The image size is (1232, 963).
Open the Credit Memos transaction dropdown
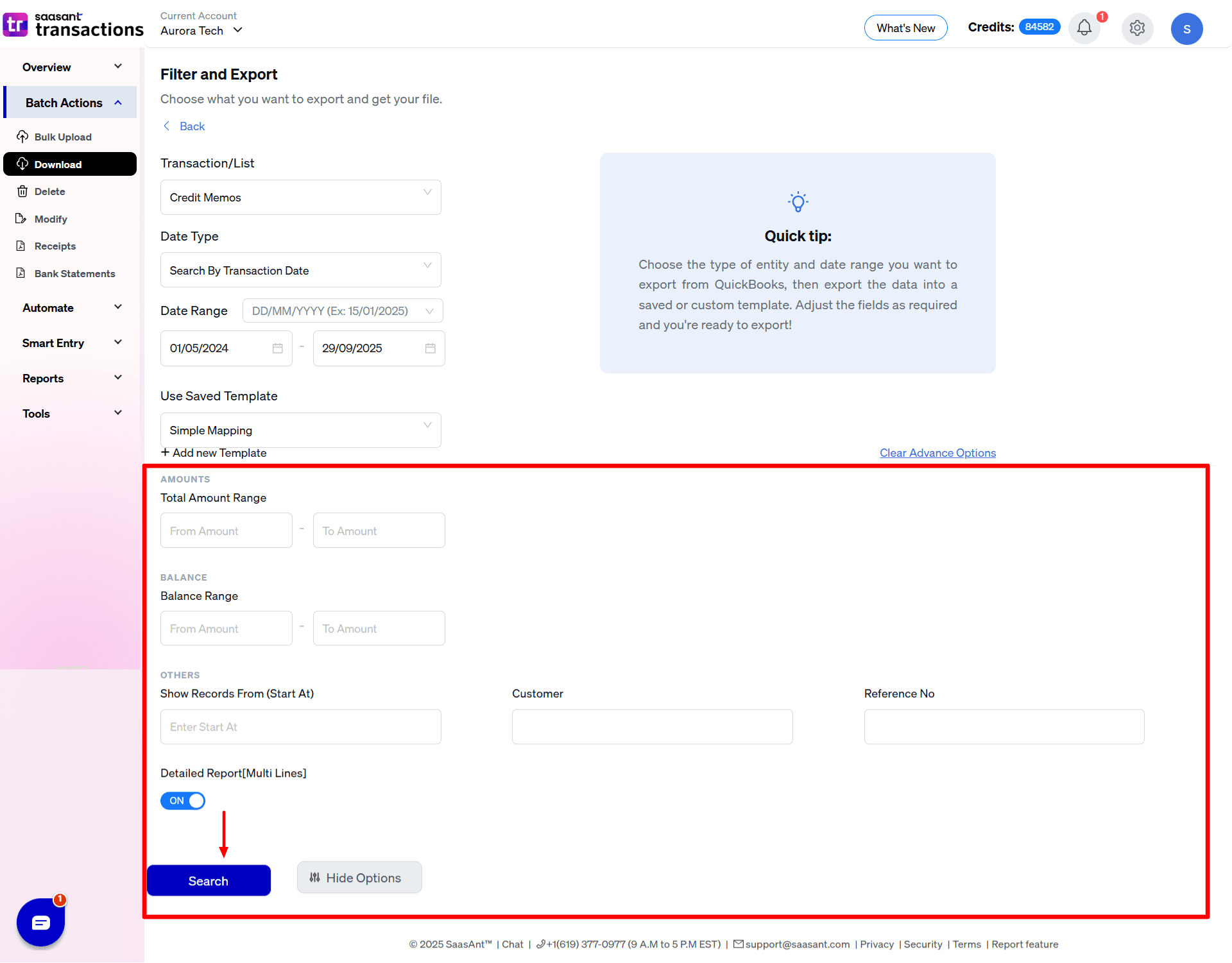click(x=300, y=197)
